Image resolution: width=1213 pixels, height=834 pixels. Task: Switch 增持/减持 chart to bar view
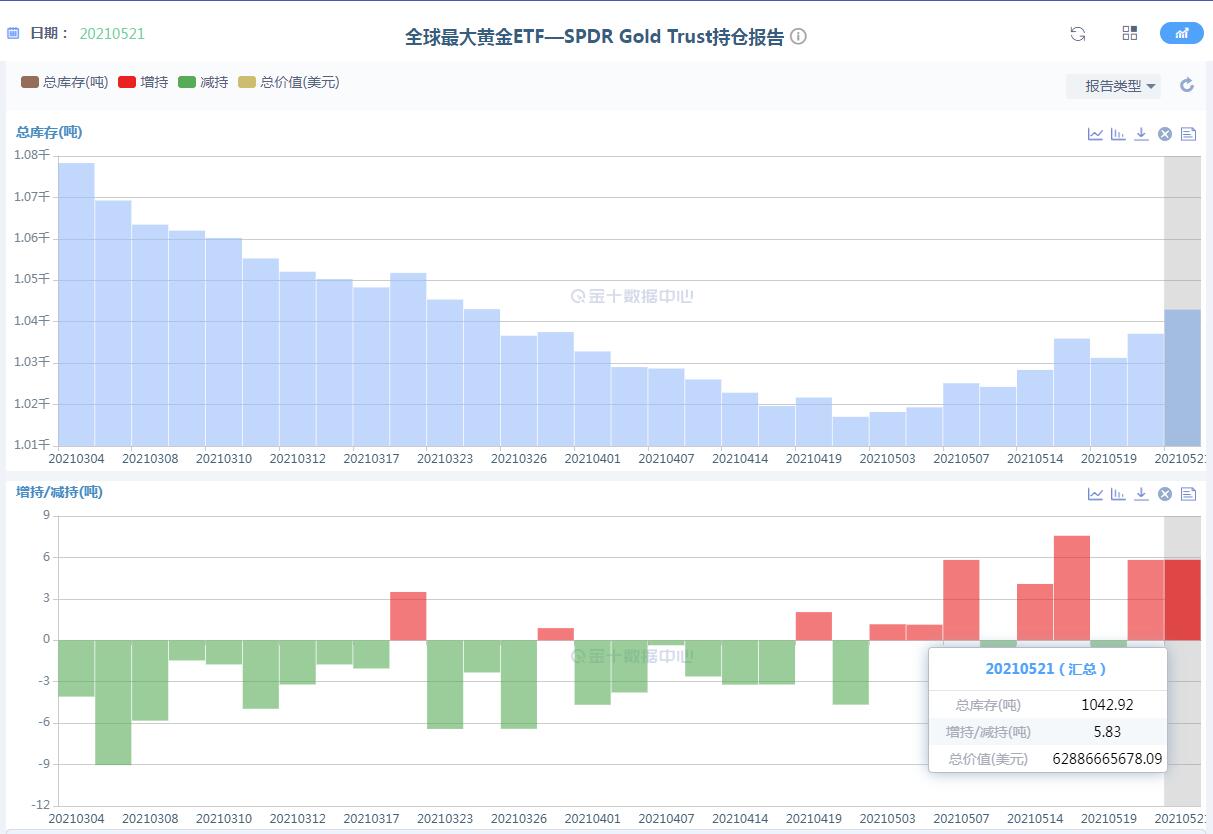point(1118,494)
